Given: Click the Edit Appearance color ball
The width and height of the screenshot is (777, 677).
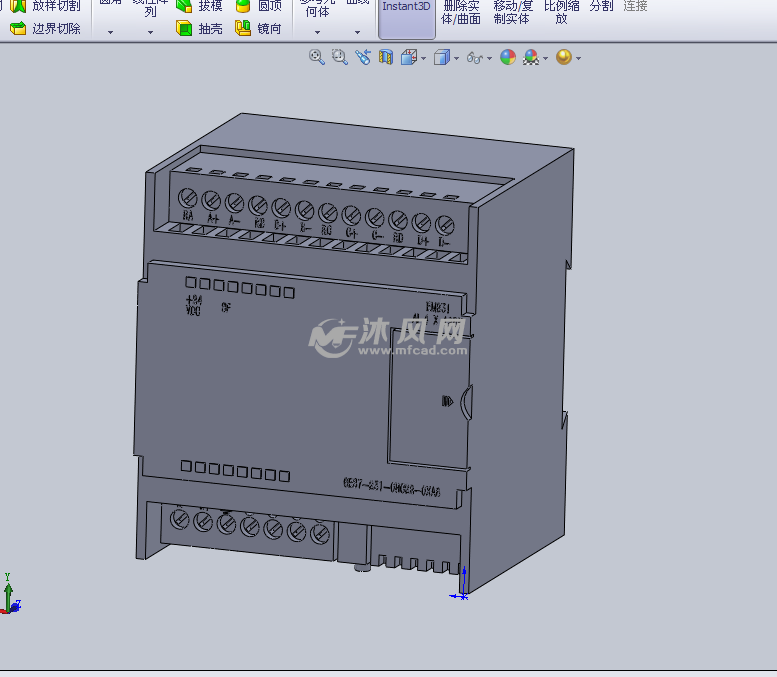Looking at the screenshot, I should tap(508, 58).
